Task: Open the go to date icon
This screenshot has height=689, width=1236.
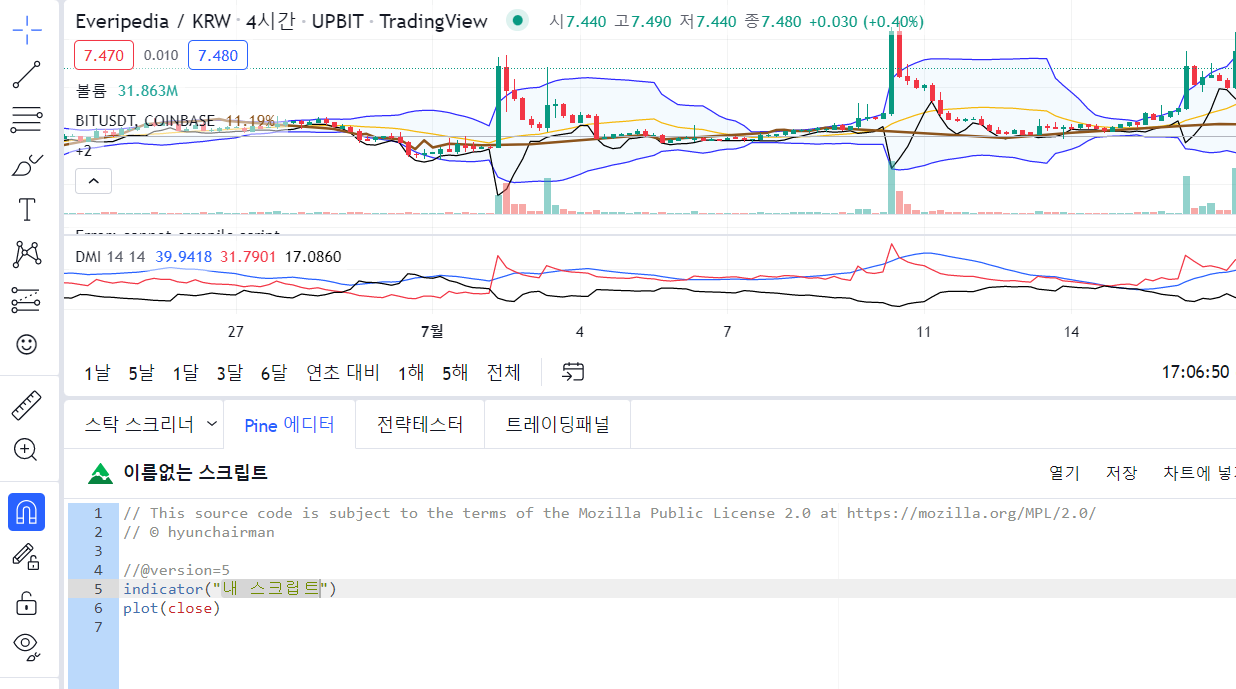Action: pos(573,372)
